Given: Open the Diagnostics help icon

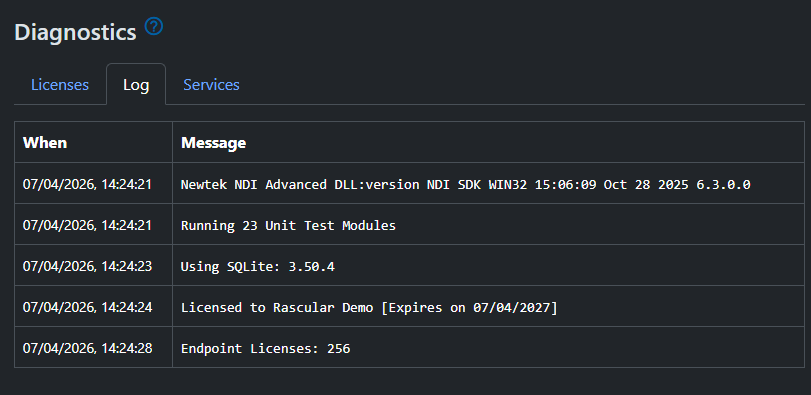Looking at the screenshot, I should click(154, 26).
